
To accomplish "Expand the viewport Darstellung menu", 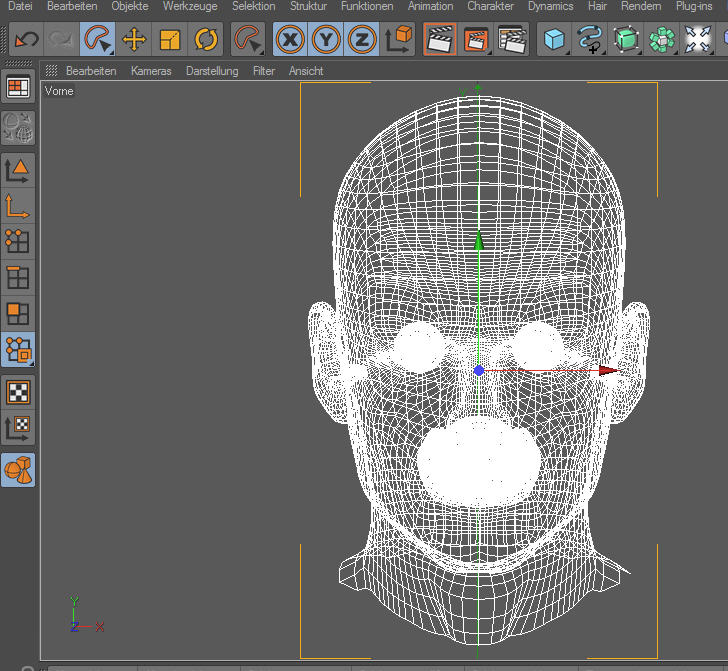I will (x=212, y=71).
